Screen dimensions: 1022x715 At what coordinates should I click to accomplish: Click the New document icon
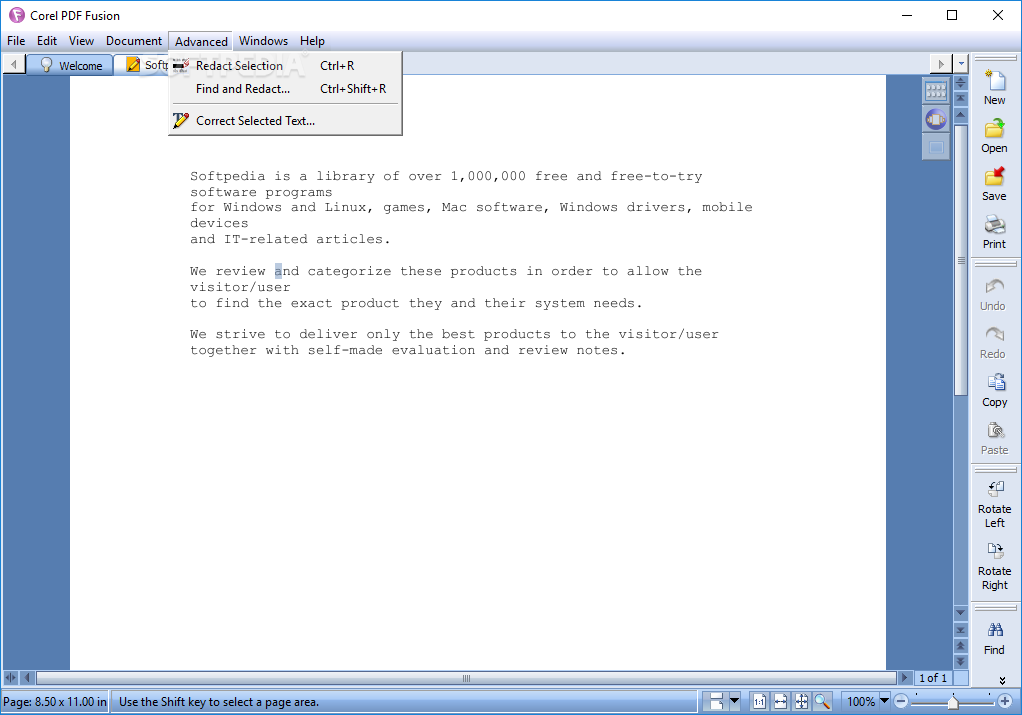click(995, 81)
